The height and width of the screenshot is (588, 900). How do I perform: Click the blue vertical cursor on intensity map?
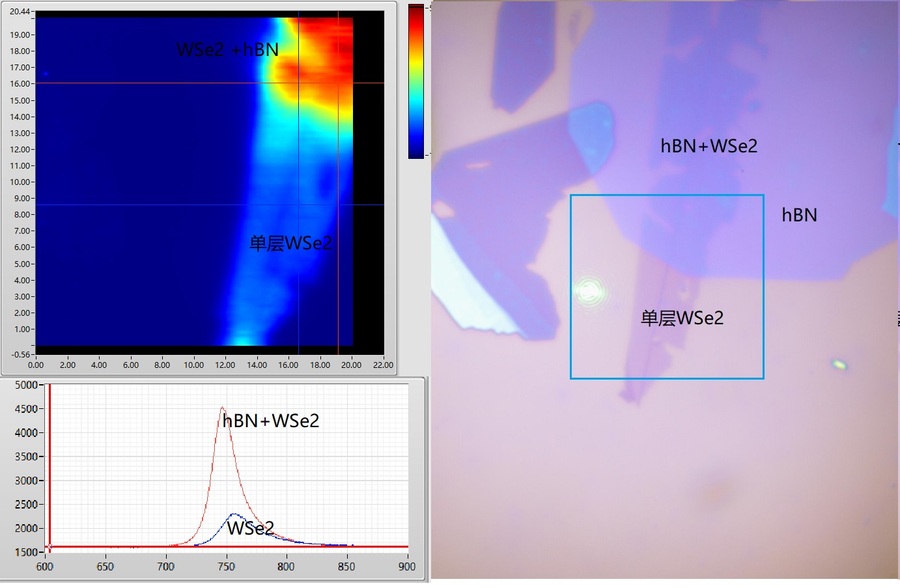tap(298, 250)
